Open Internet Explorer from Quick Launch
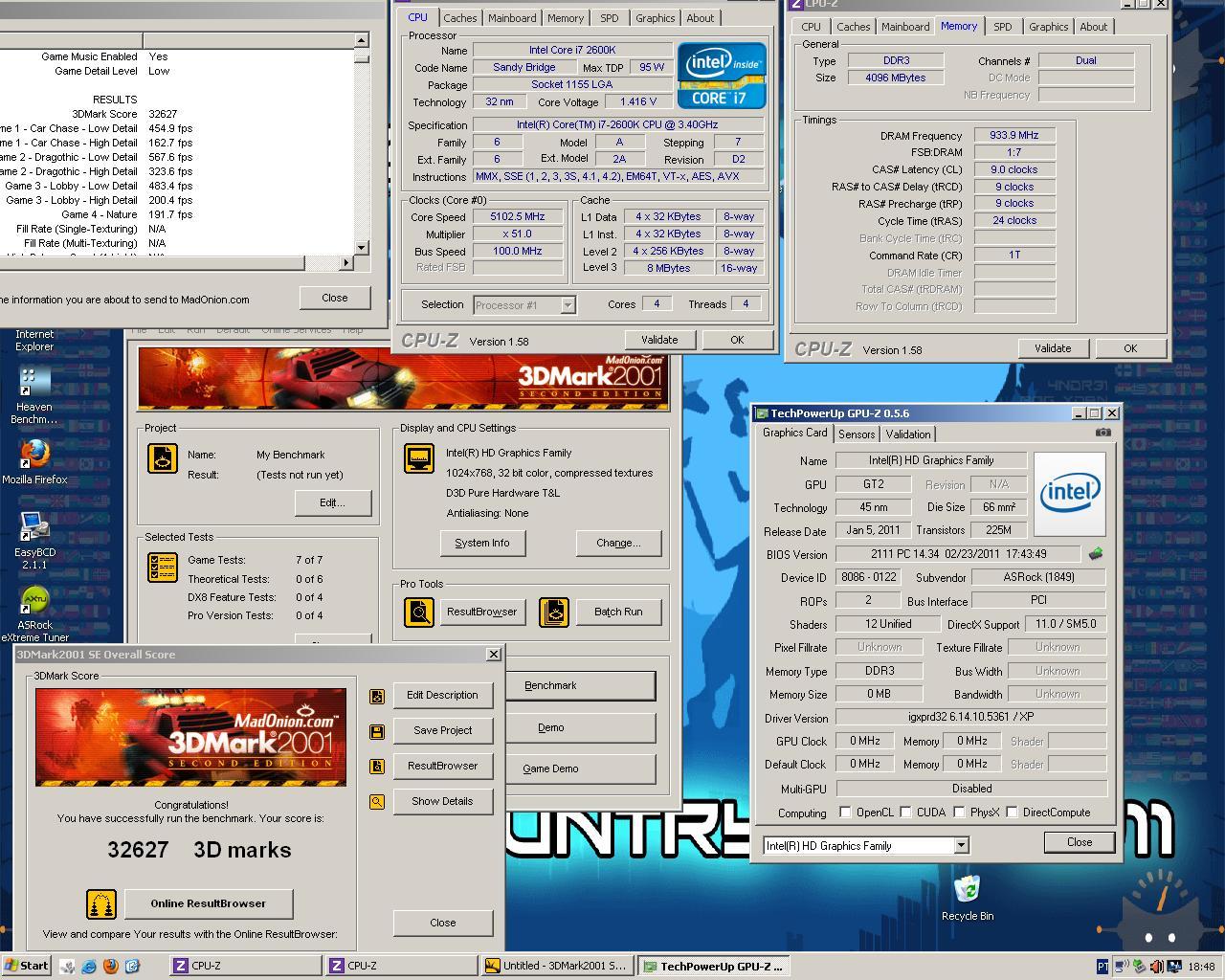The image size is (1225, 980). (x=89, y=967)
